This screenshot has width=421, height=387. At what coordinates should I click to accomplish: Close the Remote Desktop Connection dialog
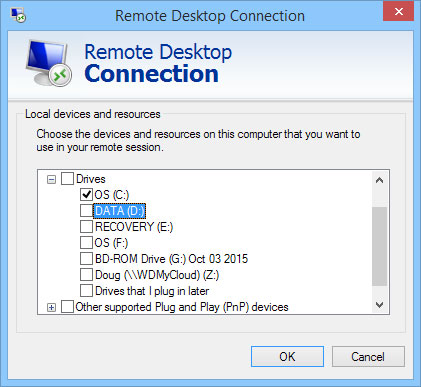pyautogui.click(x=398, y=12)
